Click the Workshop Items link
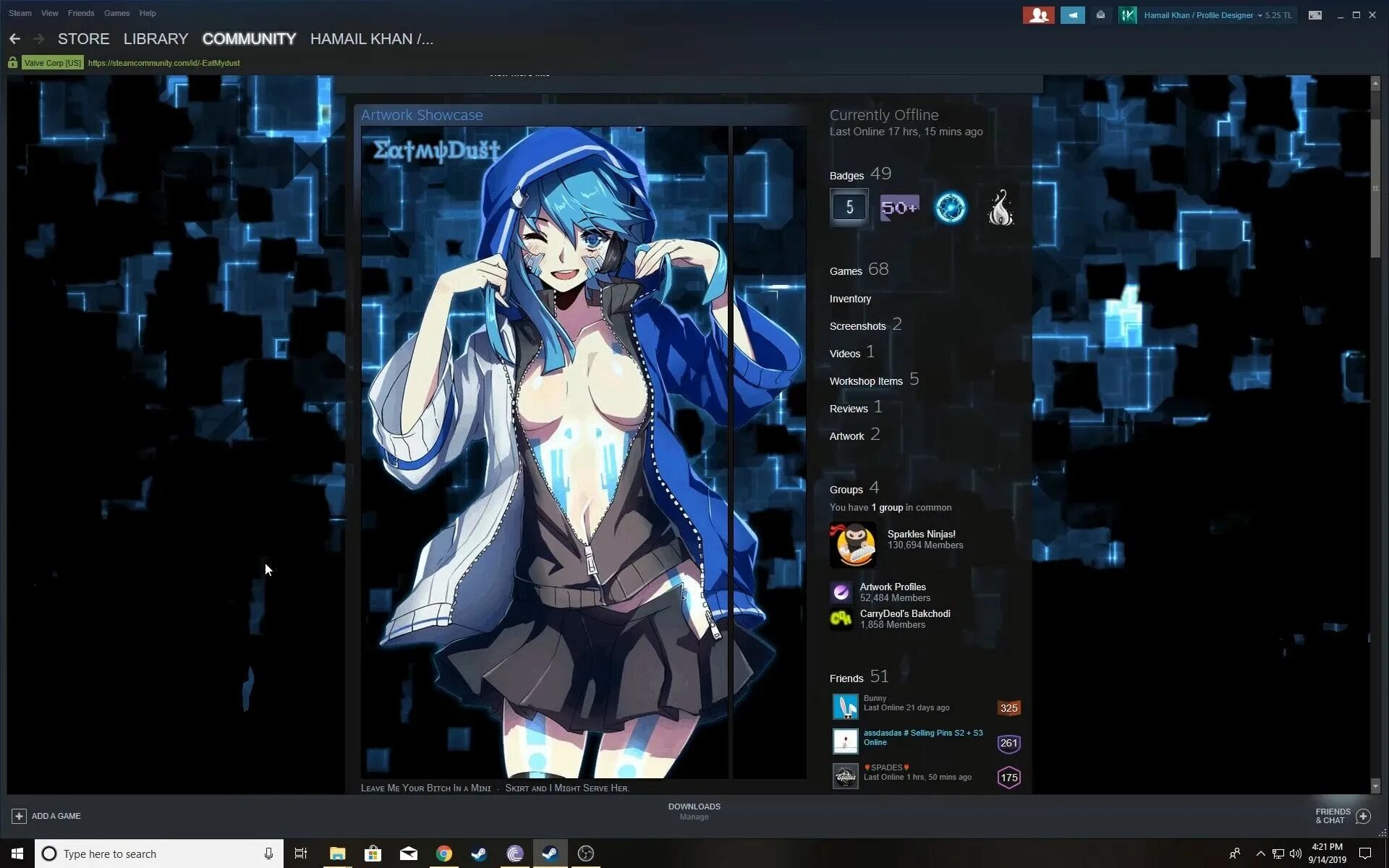This screenshot has height=868, width=1389. [x=865, y=381]
